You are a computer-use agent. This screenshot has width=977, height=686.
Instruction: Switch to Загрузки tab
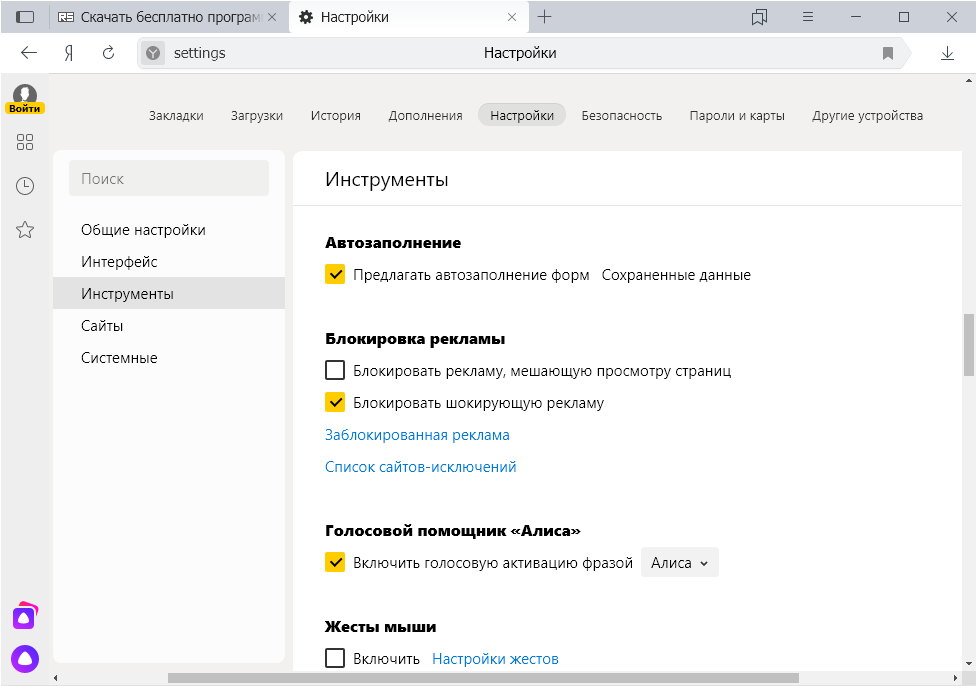pyautogui.click(x=257, y=115)
